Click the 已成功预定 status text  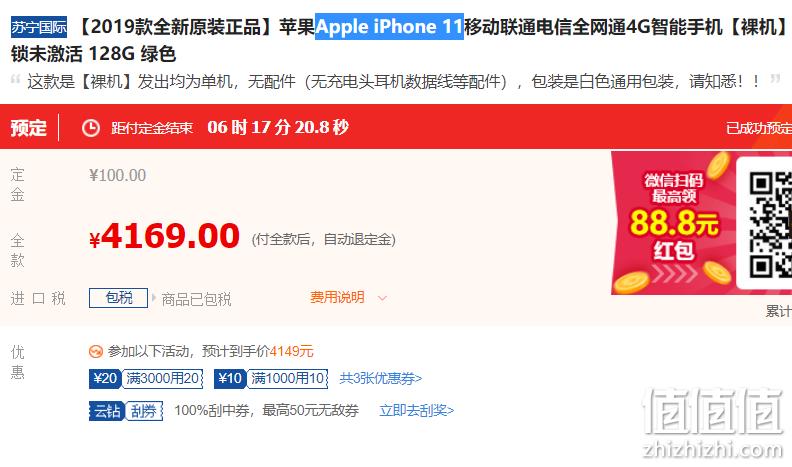tap(759, 128)
